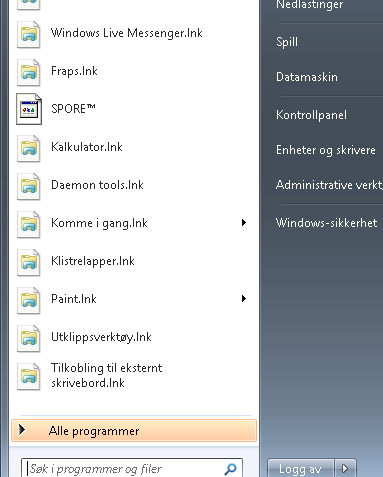The height and width of the screenshot is (477, 383).
Task: Open Enheter og skrivere
Action: point(326,150)
